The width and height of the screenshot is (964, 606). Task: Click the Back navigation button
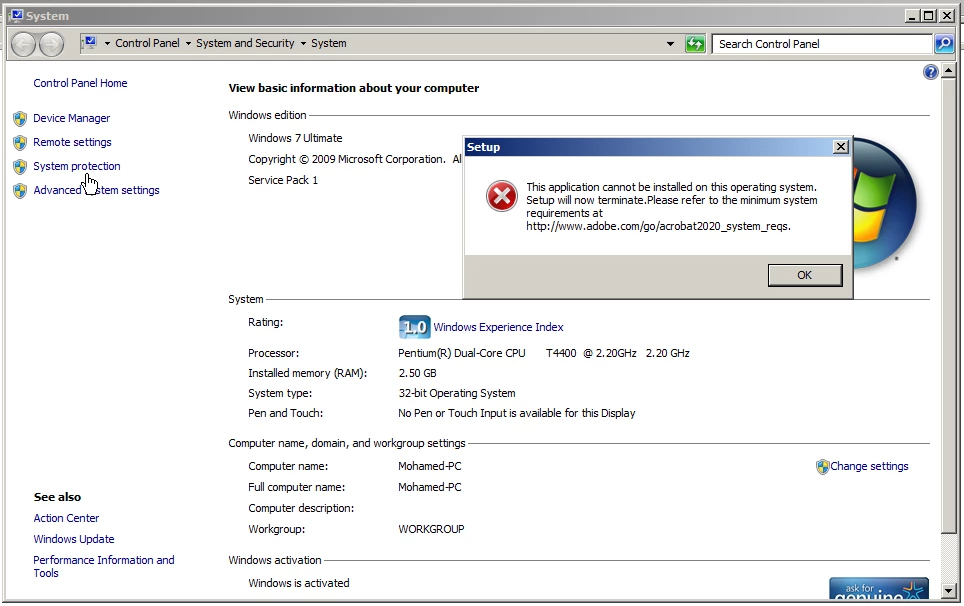point(23,44)
